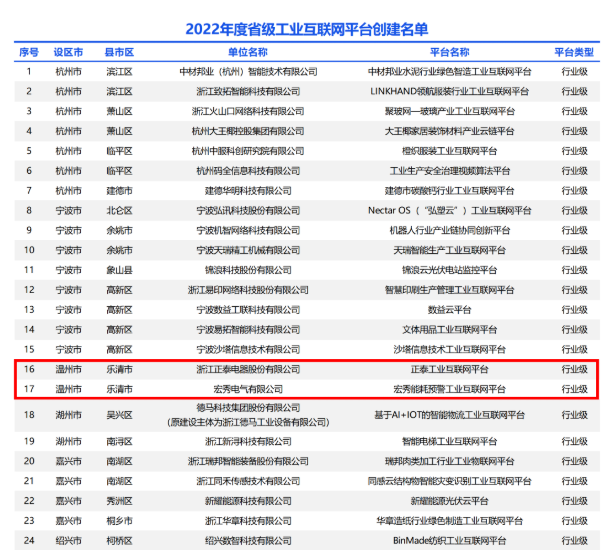Click the 柯桥区 county cell
Image resolution: width=615 pixels, height=550 pixels.
point(120,541)
